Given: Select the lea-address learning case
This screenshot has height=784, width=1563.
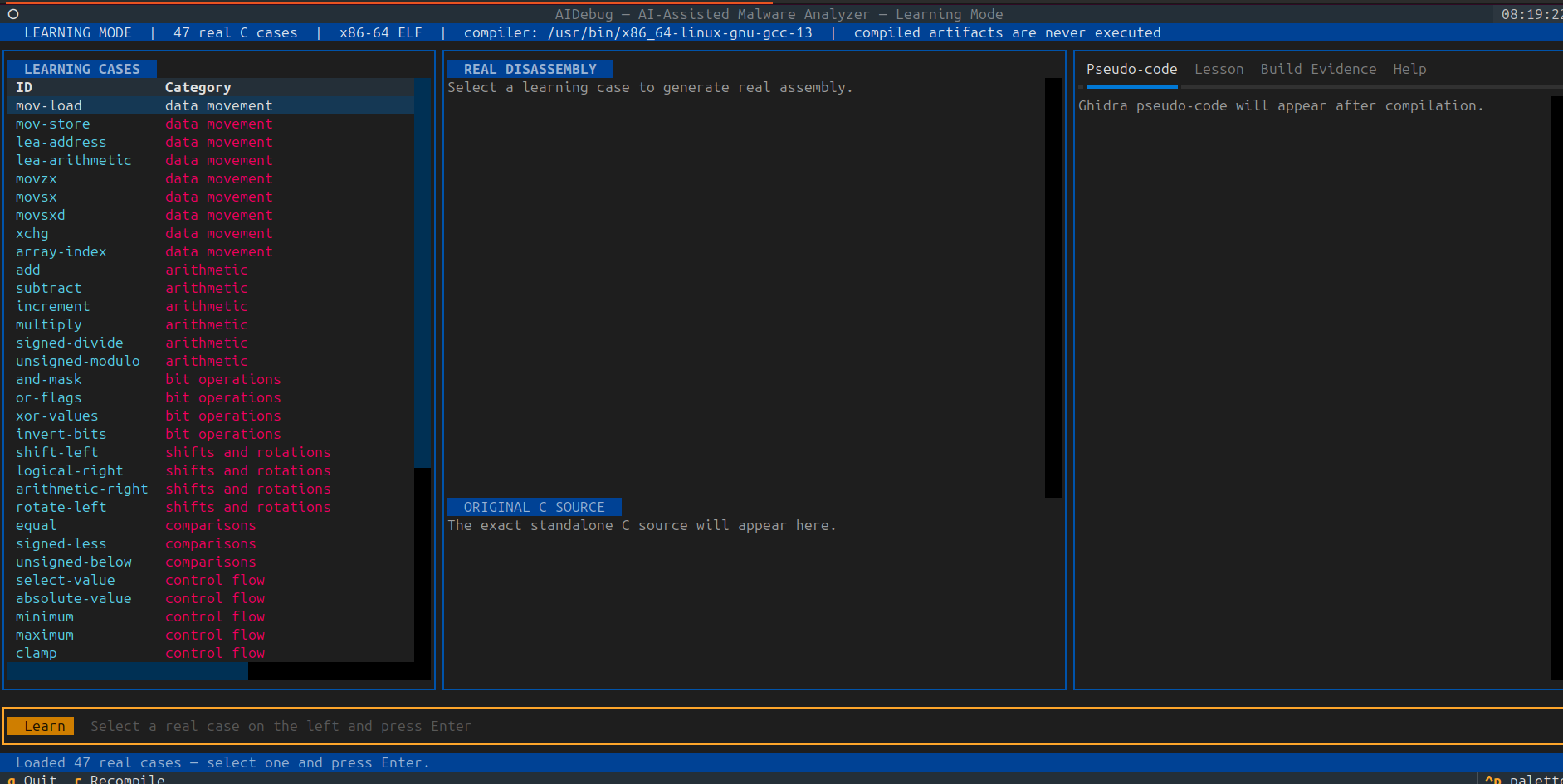Looking at the screenshot, I should coord(211,142).
